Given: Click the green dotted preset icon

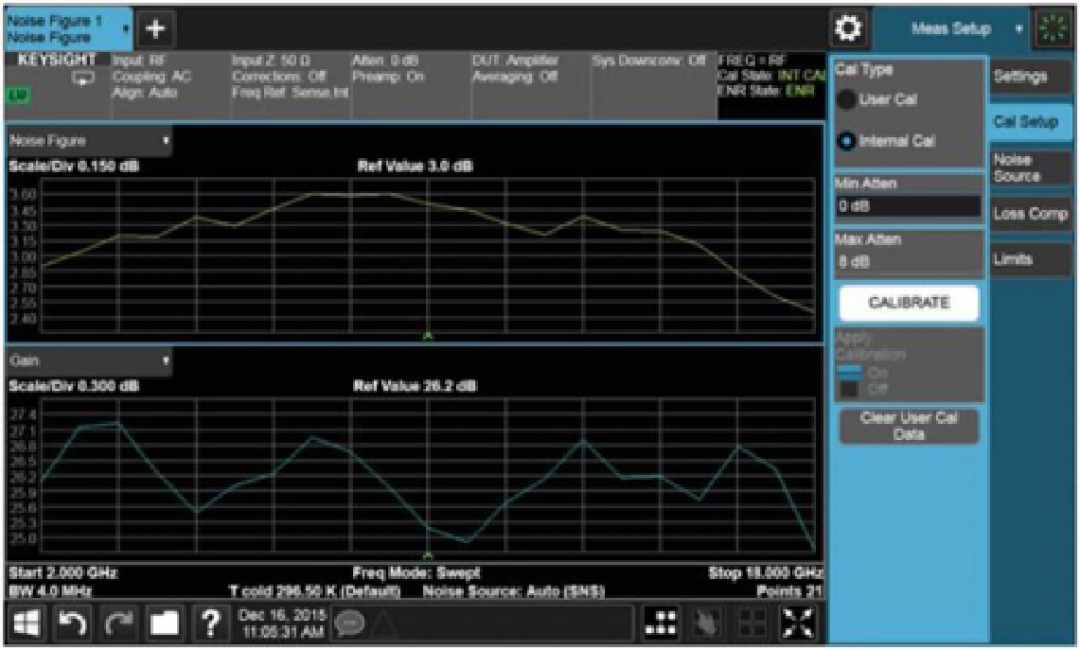Looking at the screenshot, I should (1053, 29).
